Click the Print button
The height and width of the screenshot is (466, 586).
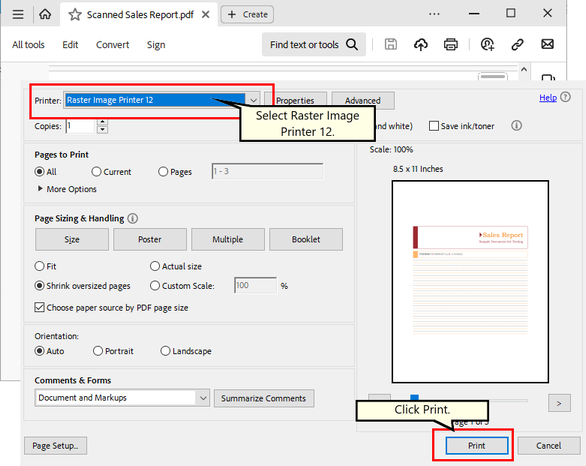476,445
